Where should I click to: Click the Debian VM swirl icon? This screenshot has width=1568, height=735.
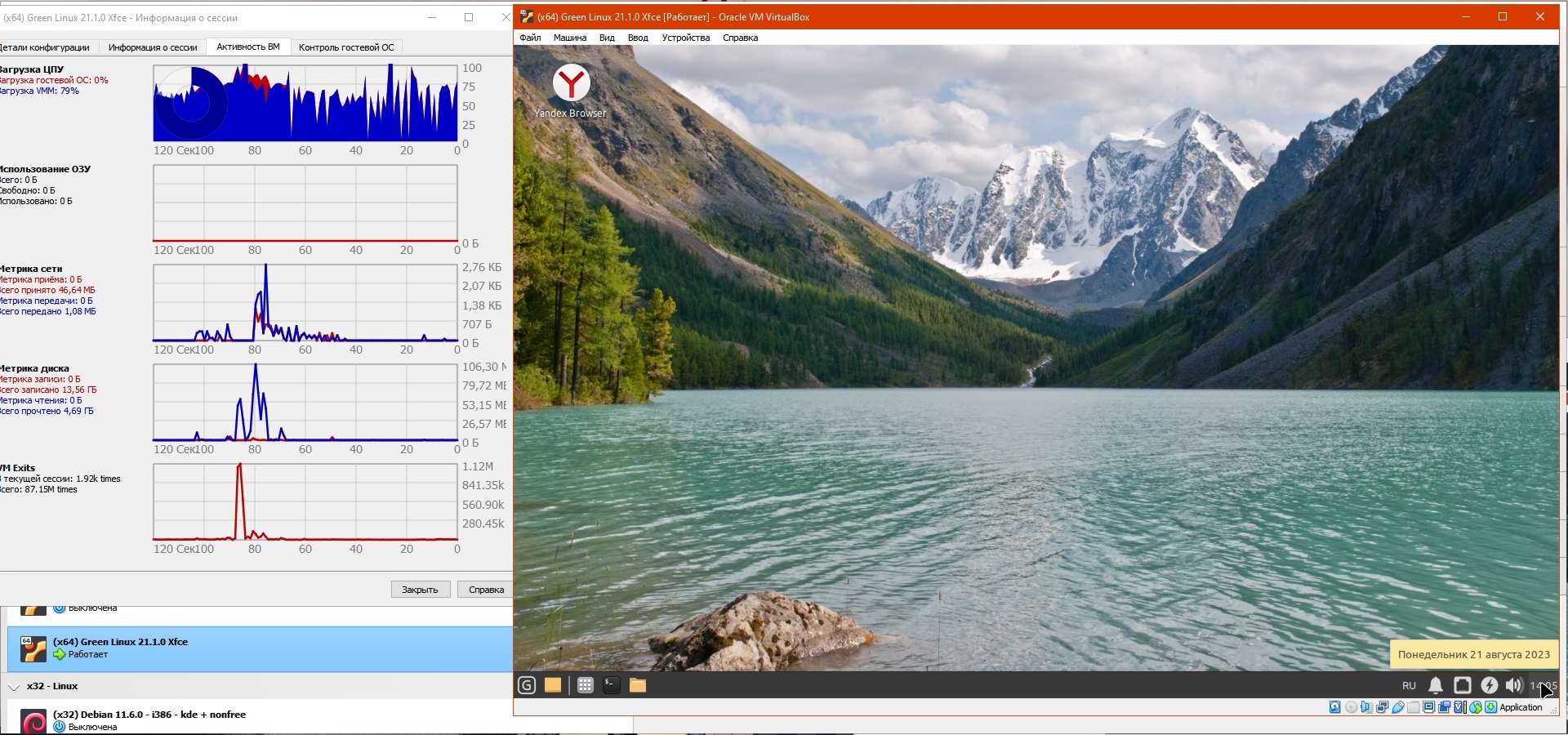33,723
